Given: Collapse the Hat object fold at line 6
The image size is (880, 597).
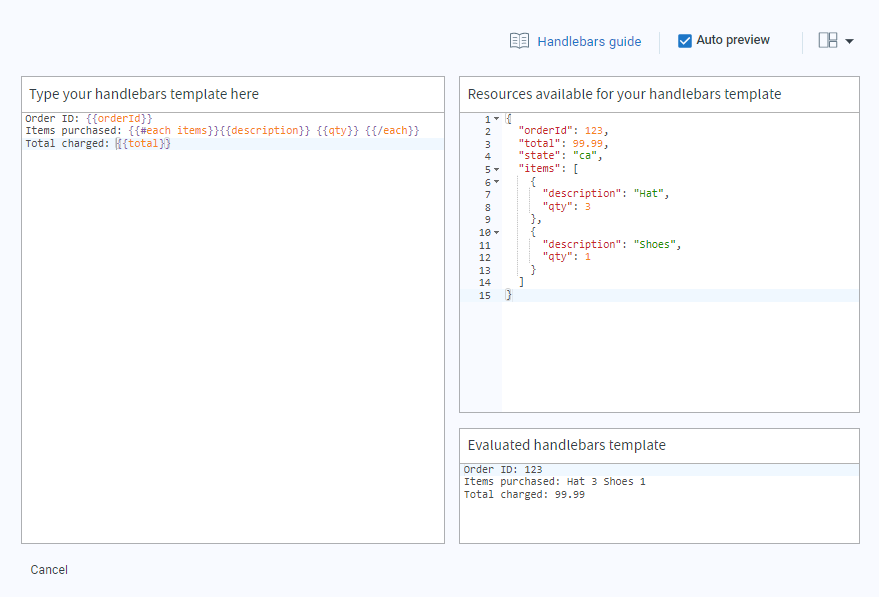Looking at the screenshot, I should click(497, 182).
